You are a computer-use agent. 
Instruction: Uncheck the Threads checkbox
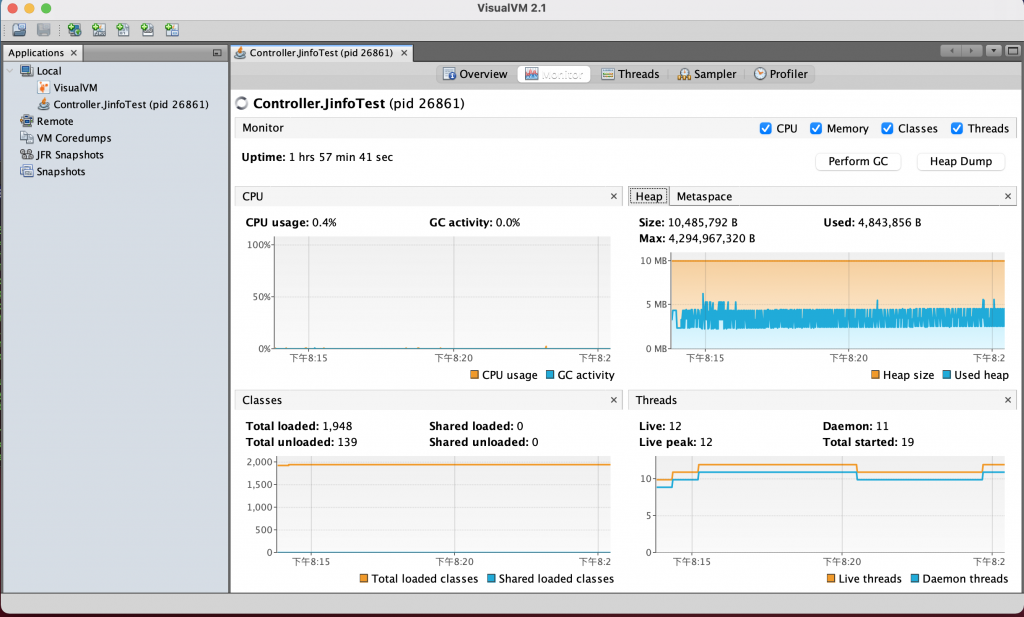[957, 129]
